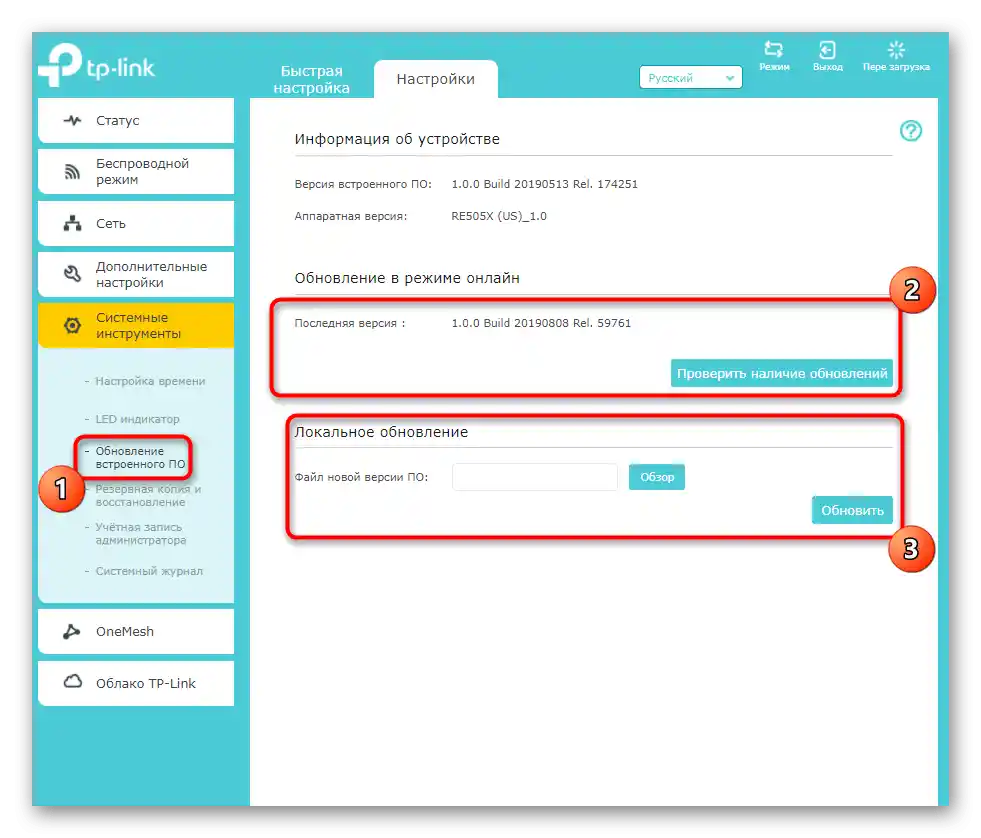Click the Обновить button
This screenshot has height=838, width=981.
click(x=852, y=510)
